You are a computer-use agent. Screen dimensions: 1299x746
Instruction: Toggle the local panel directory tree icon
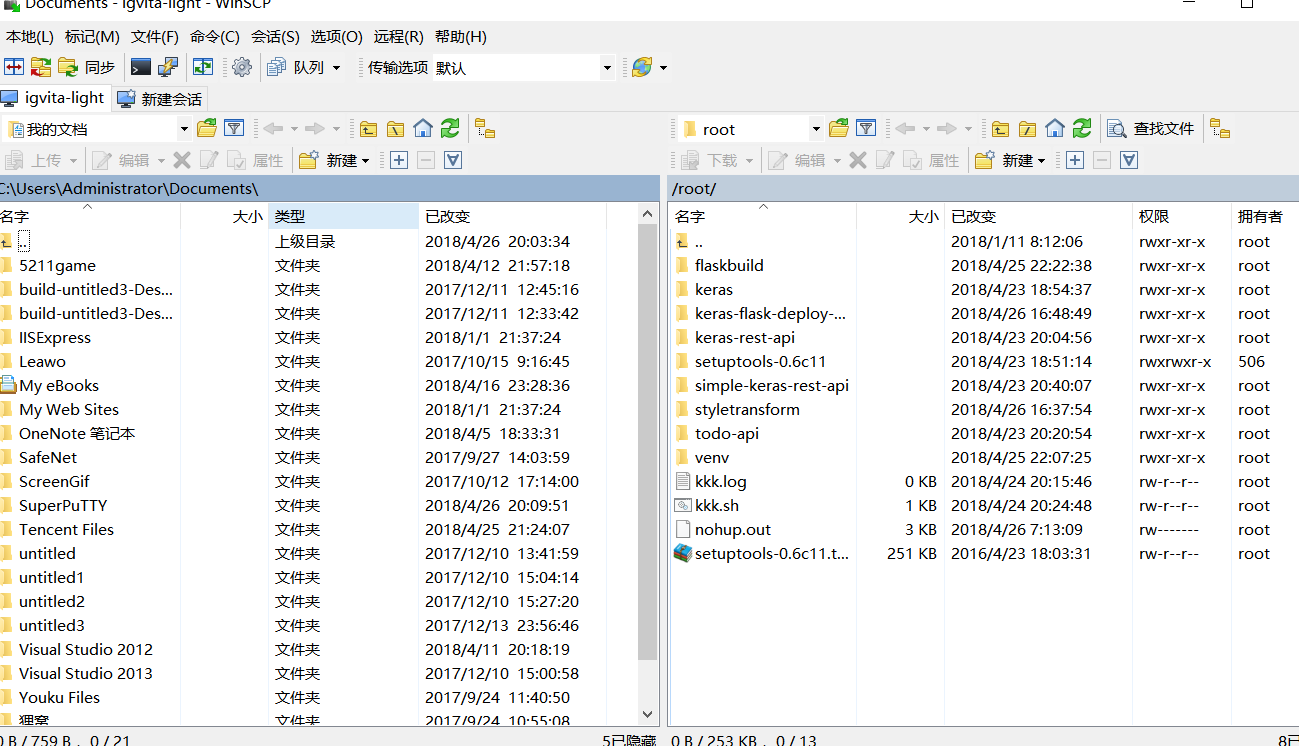[485, 128]
